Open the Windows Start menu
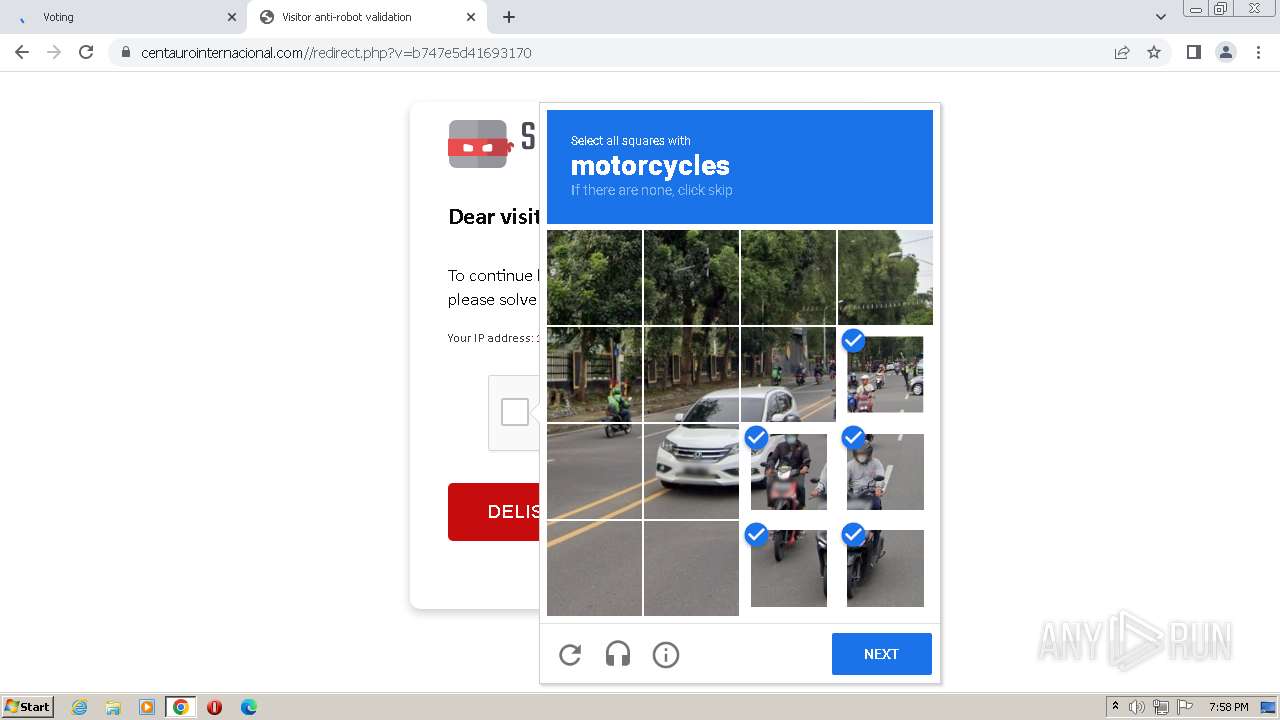 coord(28,707)
